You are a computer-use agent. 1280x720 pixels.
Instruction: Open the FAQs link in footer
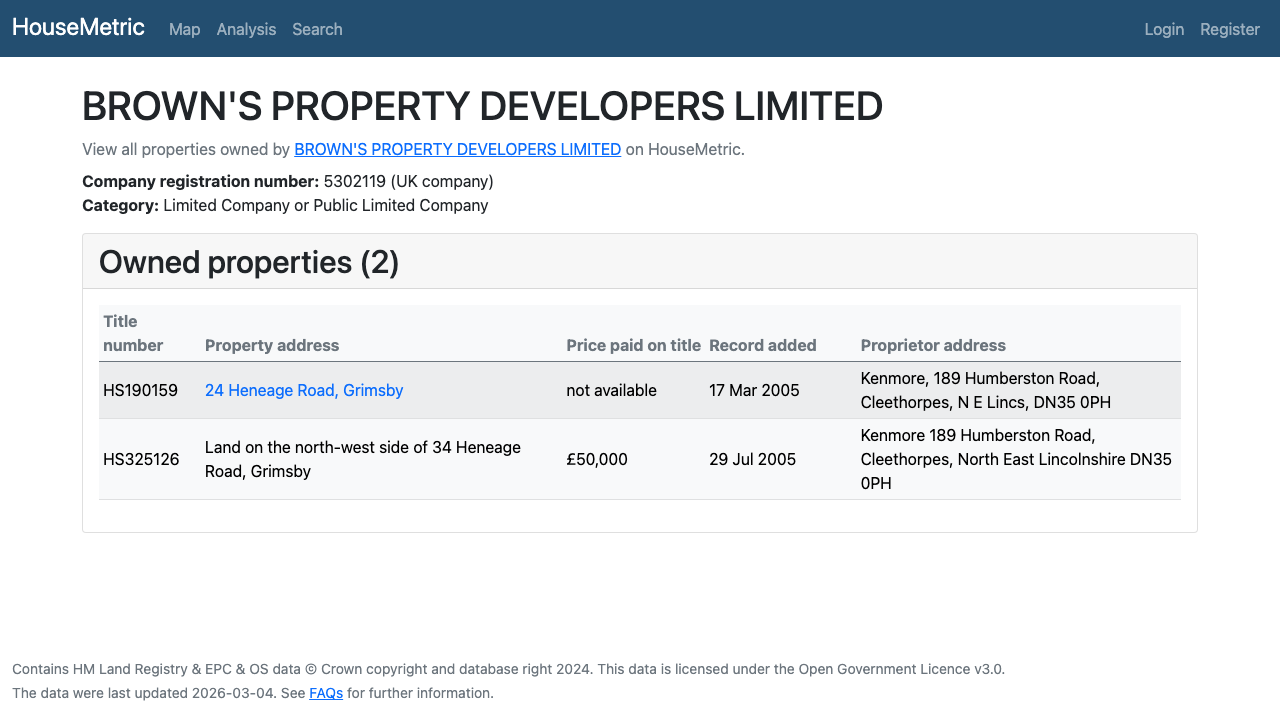click(326, 693)
